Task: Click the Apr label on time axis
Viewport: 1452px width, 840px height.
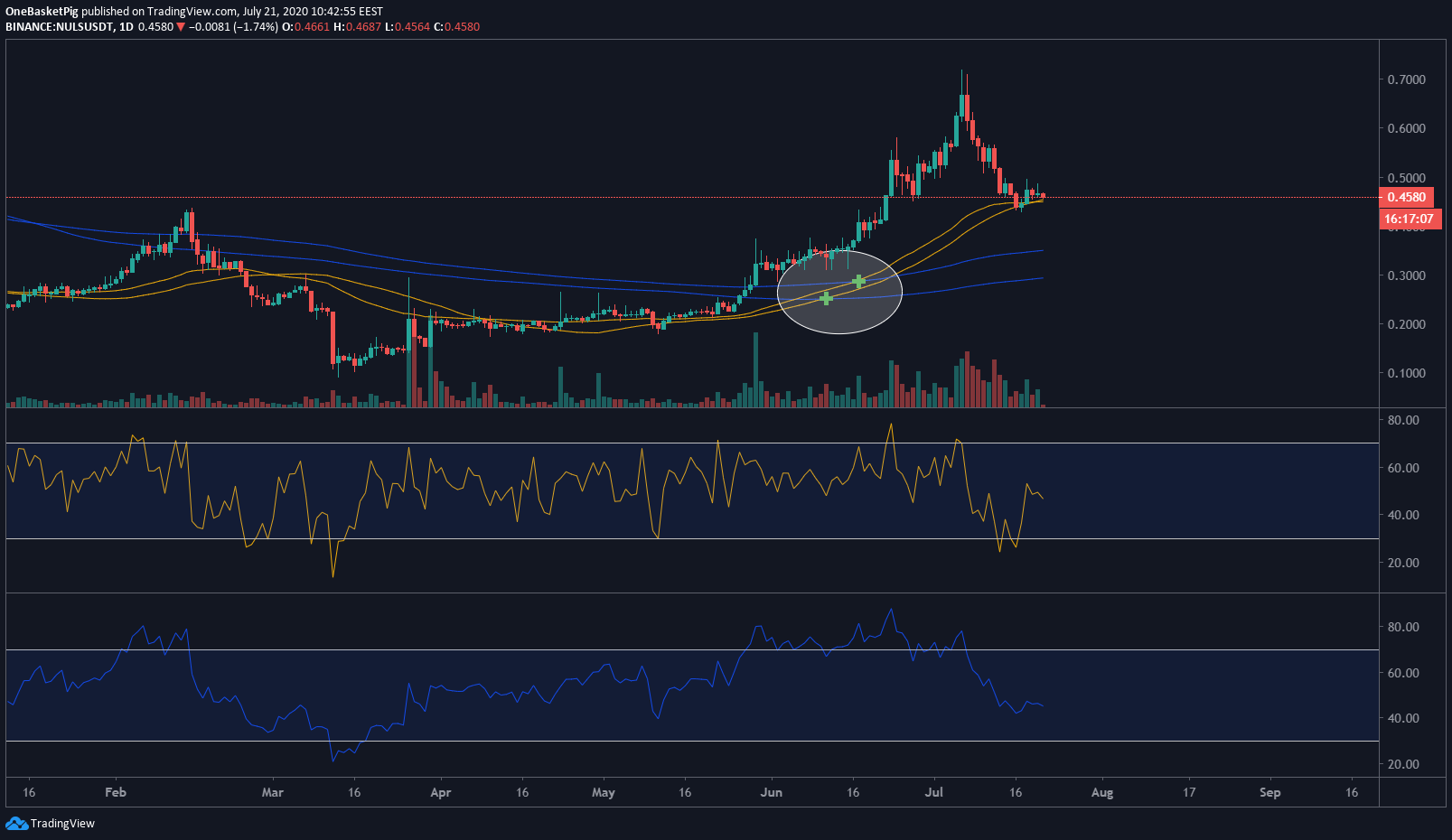Action: tap(440, 792)
